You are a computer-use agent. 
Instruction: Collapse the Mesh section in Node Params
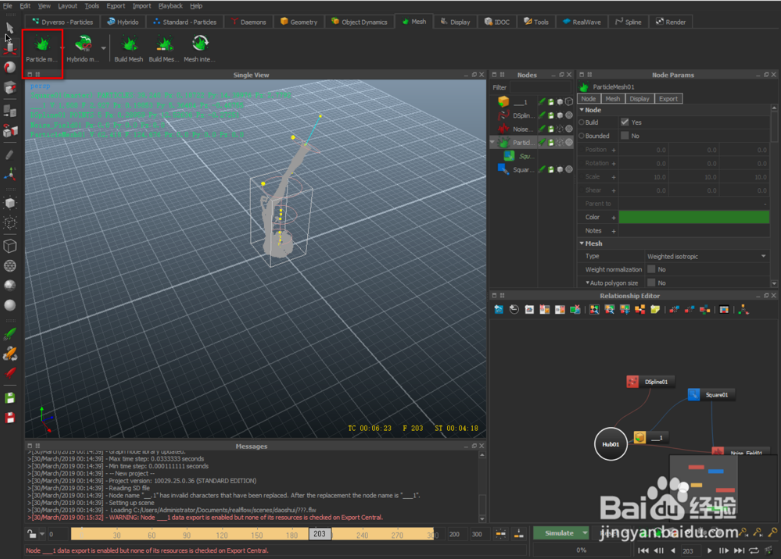coord(581,243)
